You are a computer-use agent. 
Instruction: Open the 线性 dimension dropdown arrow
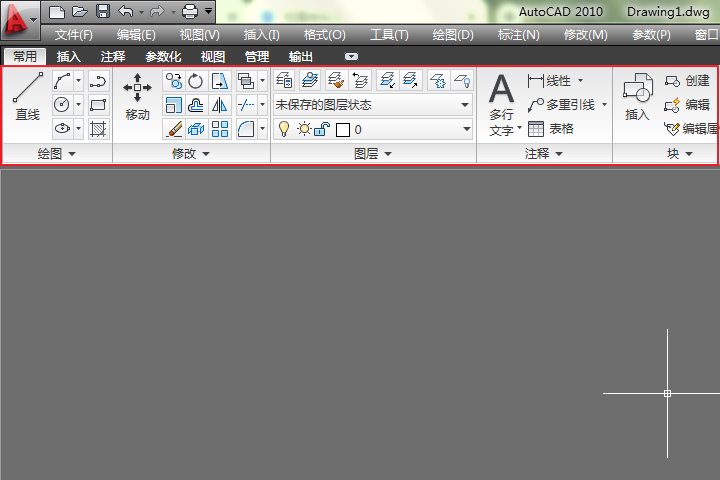580,81
